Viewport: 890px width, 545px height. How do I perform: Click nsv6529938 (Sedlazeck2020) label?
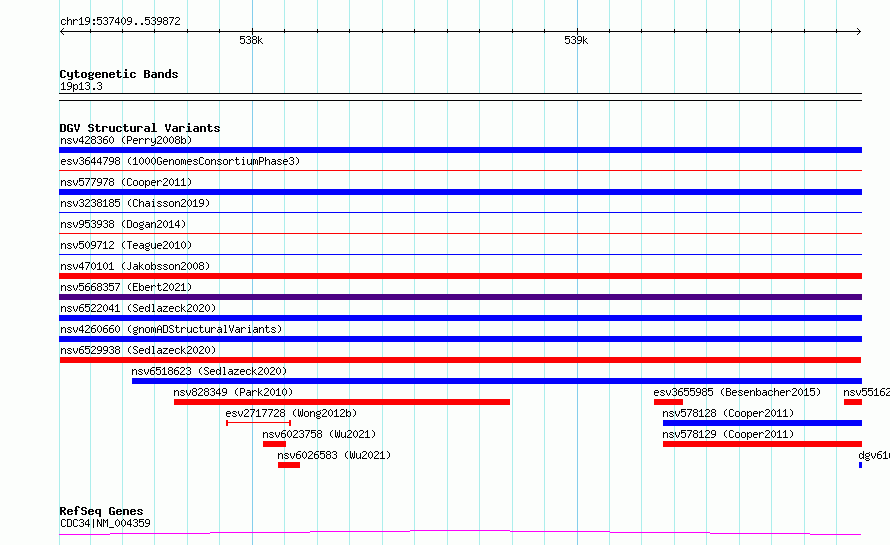[138, 350]
